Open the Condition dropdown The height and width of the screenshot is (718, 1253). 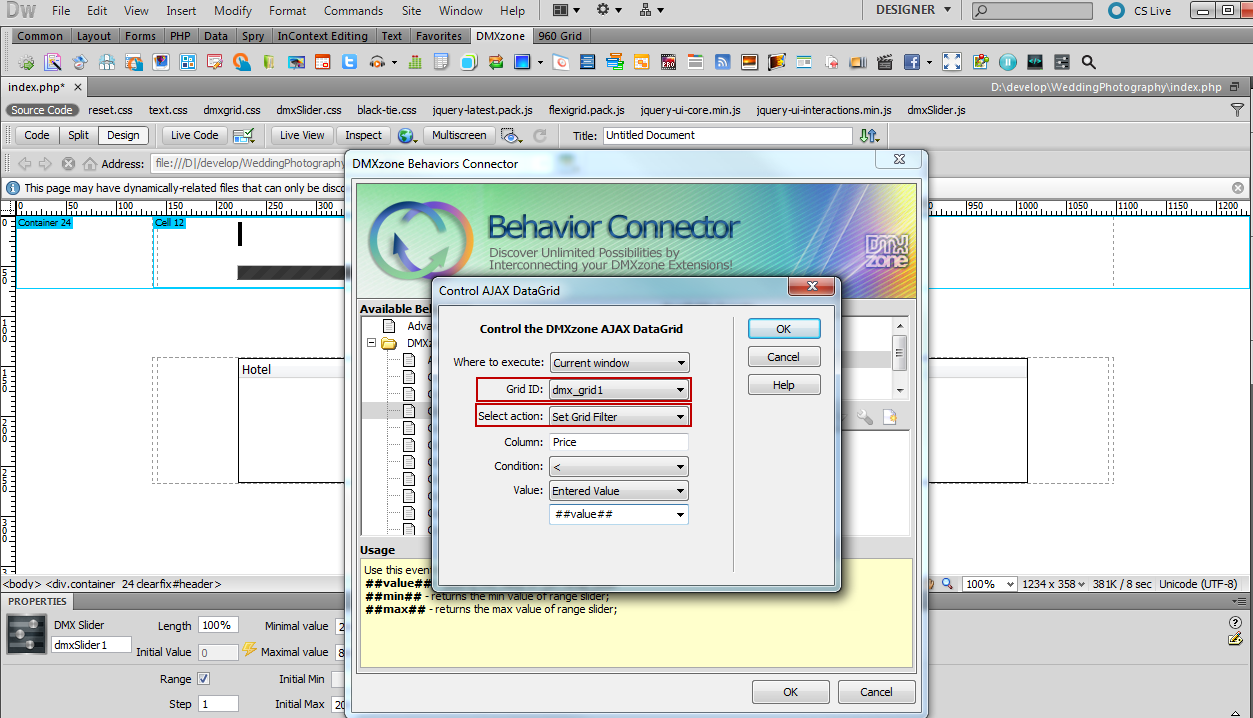(x=619, y=466)
